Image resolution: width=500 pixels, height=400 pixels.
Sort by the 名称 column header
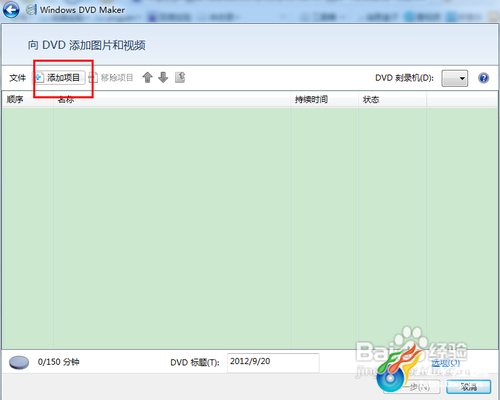point(172,99)
